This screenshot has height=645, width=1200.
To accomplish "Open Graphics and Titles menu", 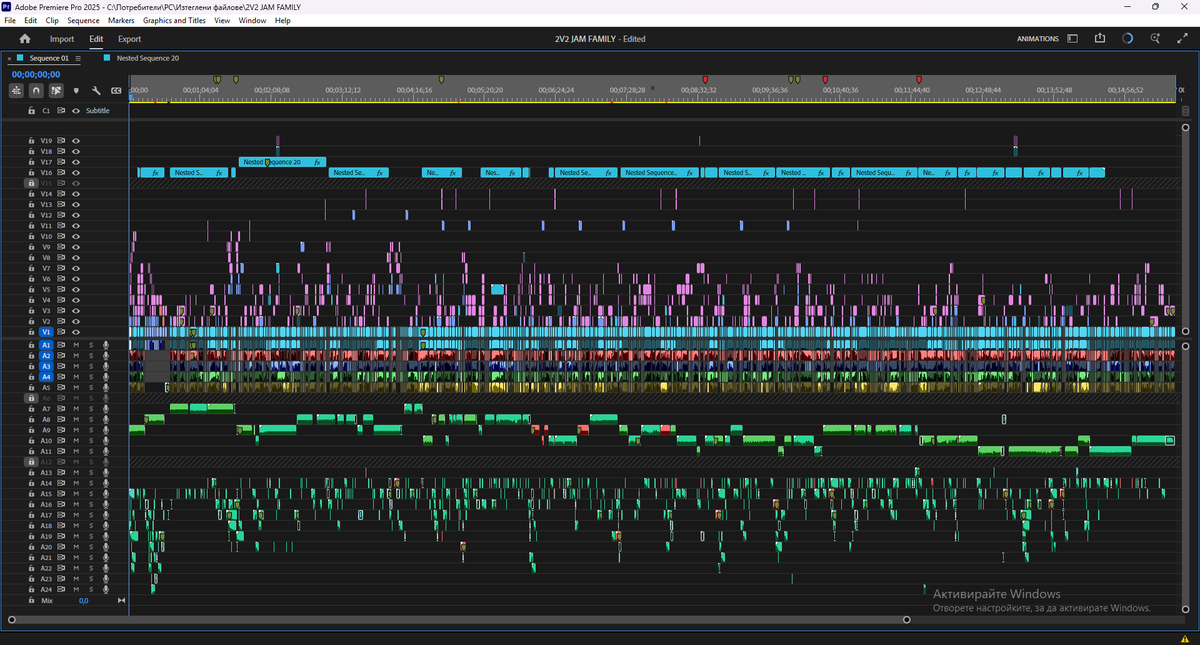I will click(174, 20).
